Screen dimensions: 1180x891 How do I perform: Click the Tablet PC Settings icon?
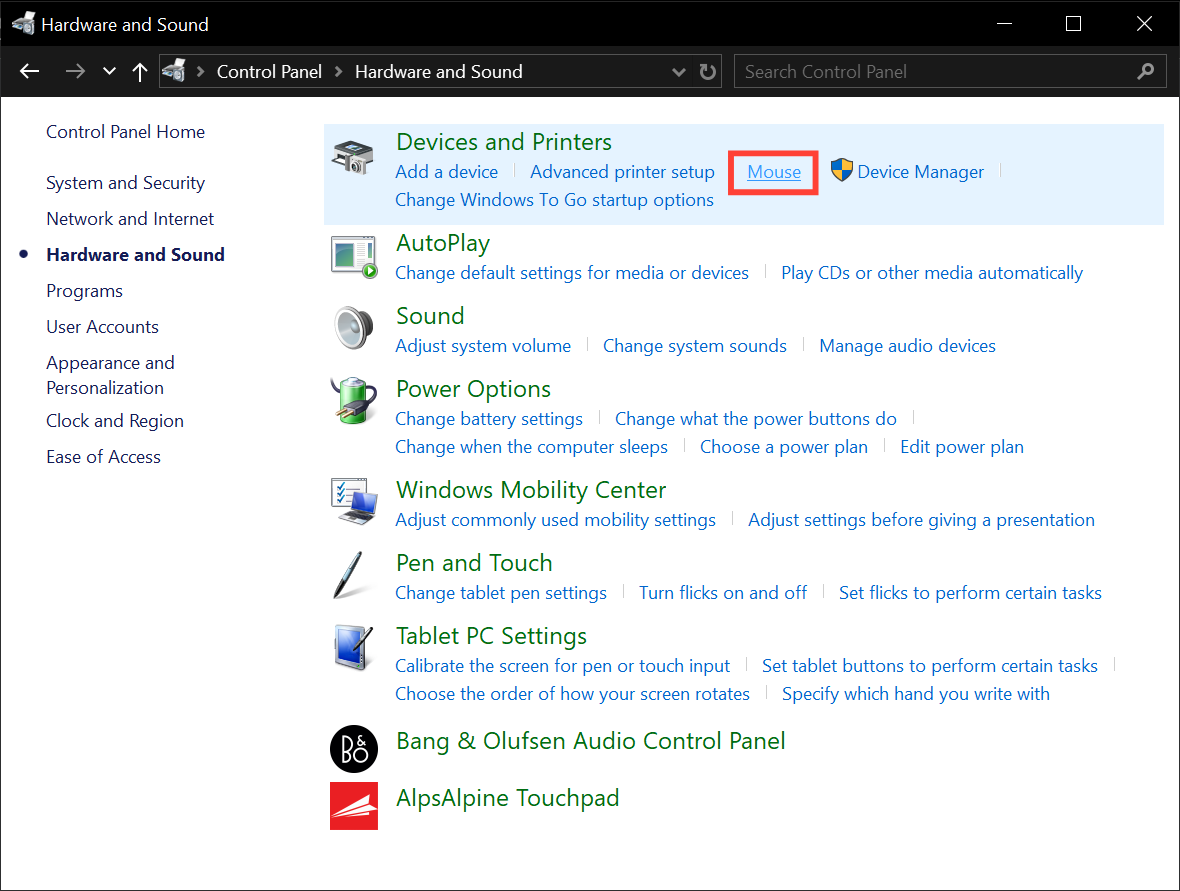tap(353, 649)
